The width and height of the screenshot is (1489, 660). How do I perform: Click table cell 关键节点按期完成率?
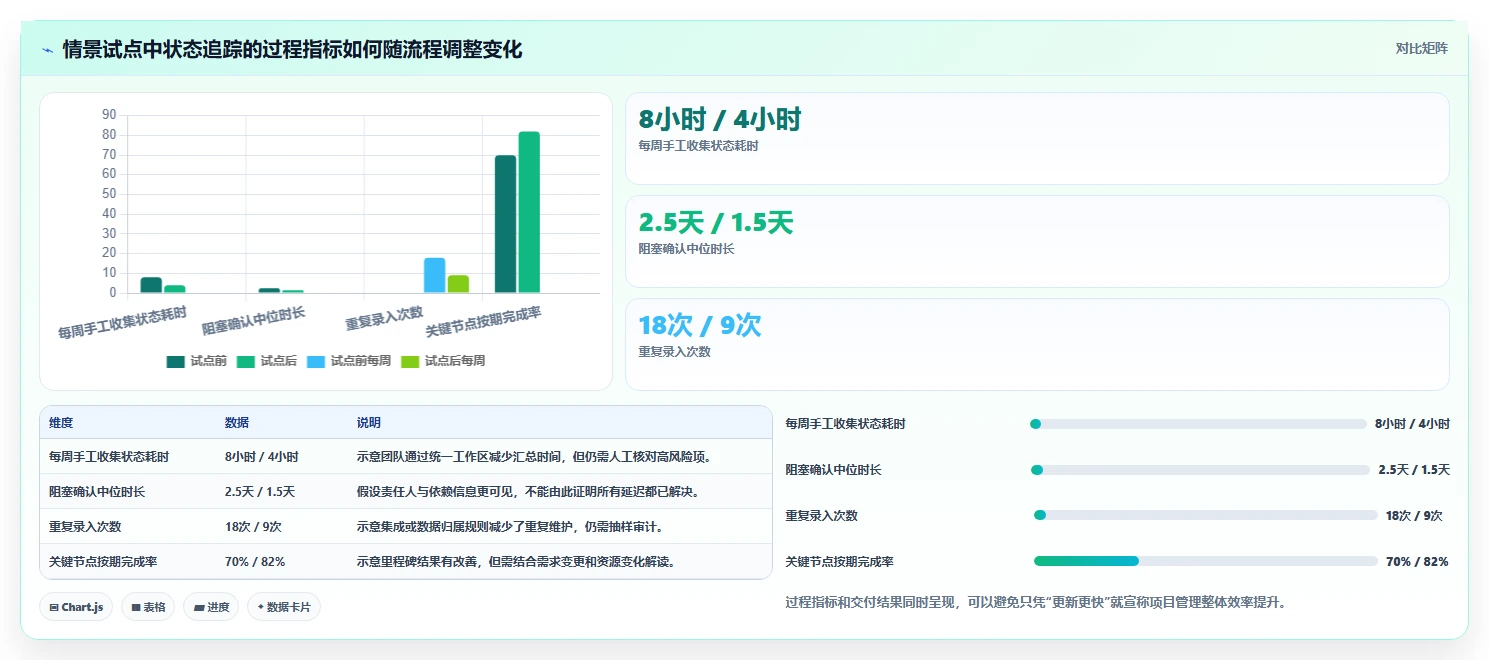pyautogui.click(x=103, y=561)
